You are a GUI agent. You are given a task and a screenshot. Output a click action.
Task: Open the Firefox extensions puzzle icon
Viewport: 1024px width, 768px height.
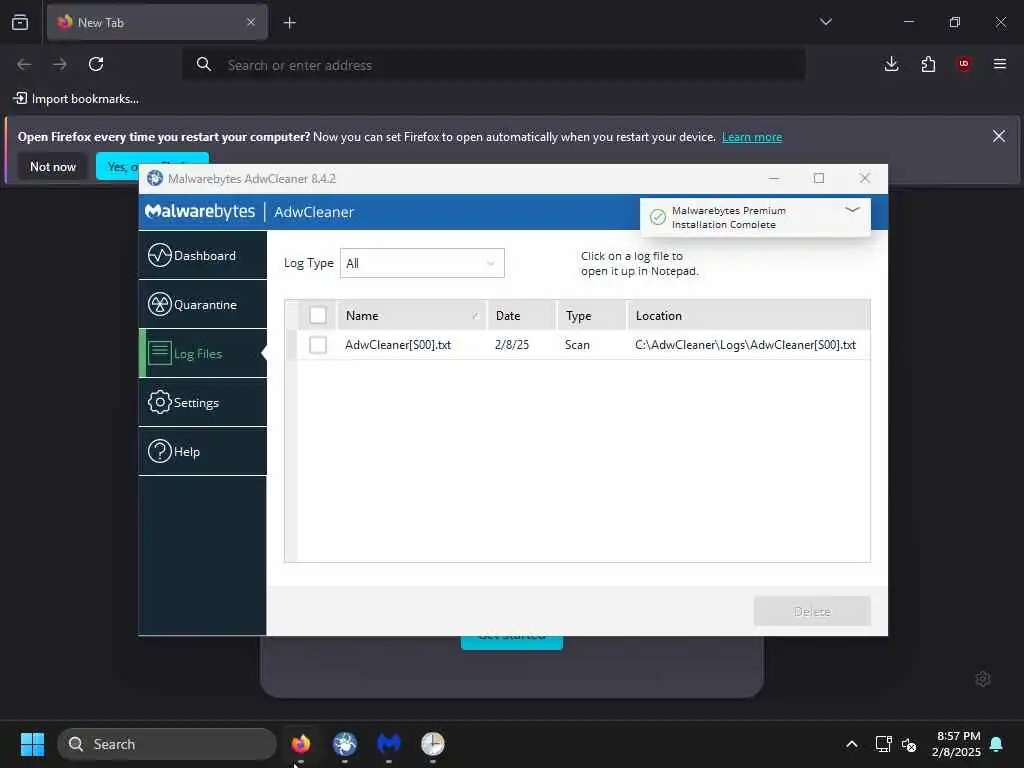pyautogui.click(x=928, y=64)
